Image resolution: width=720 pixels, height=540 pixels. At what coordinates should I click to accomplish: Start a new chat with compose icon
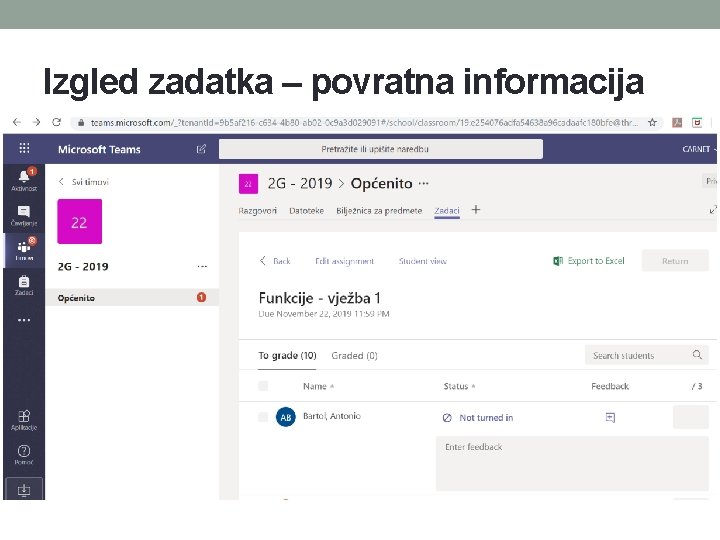click(x=201, y=149)
